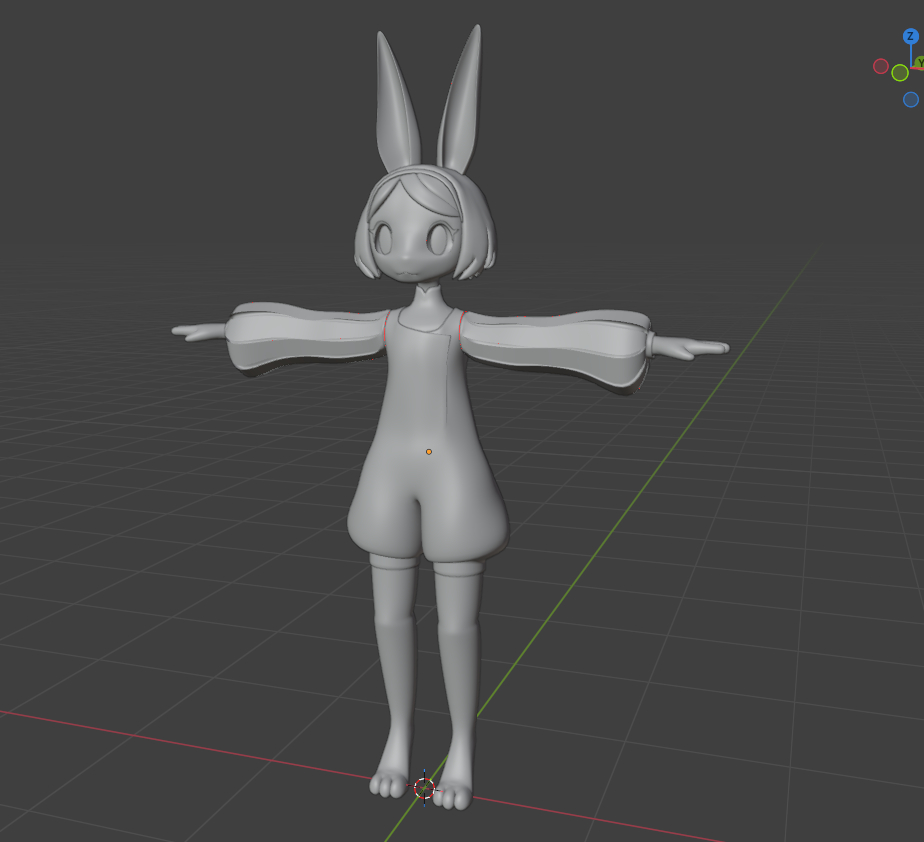Click the character's small mouth
Screen dimensions: 924x842
click(408, 268)
